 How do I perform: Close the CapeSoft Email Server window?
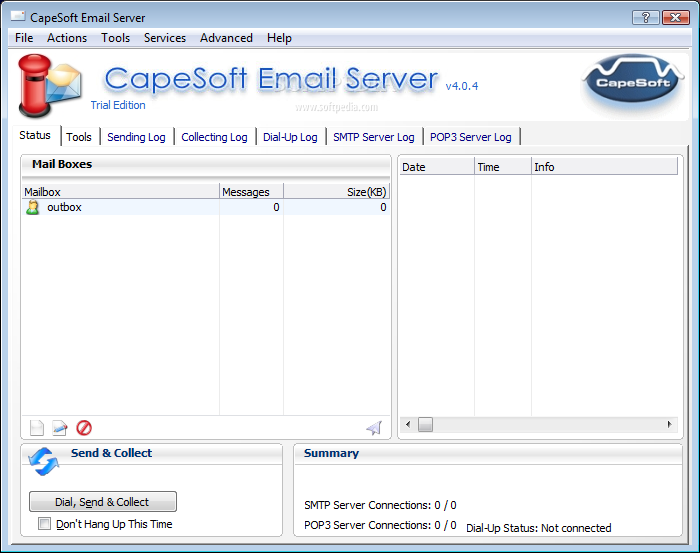click(675, 18)
